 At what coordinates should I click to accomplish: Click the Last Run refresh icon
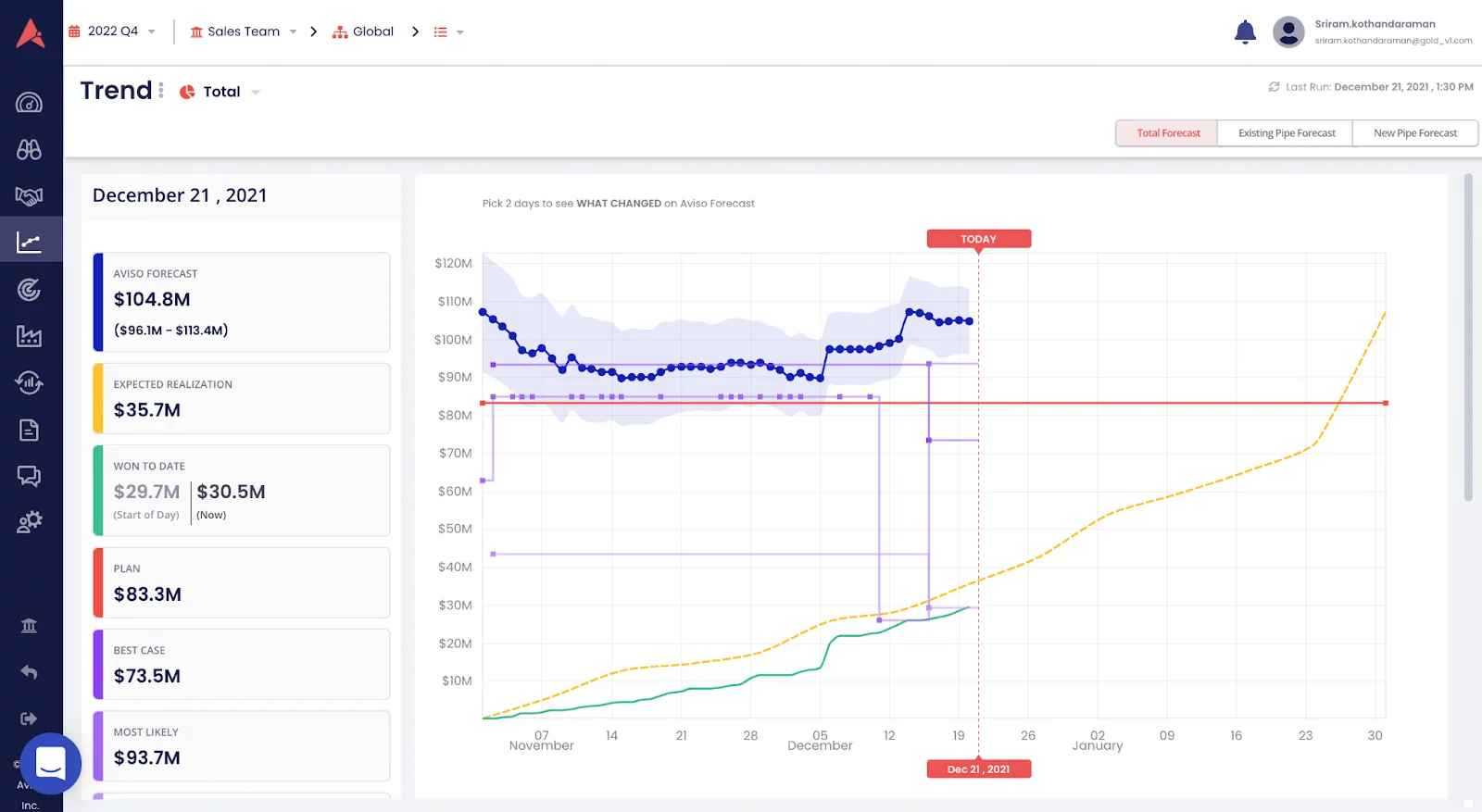[1274, 87]
